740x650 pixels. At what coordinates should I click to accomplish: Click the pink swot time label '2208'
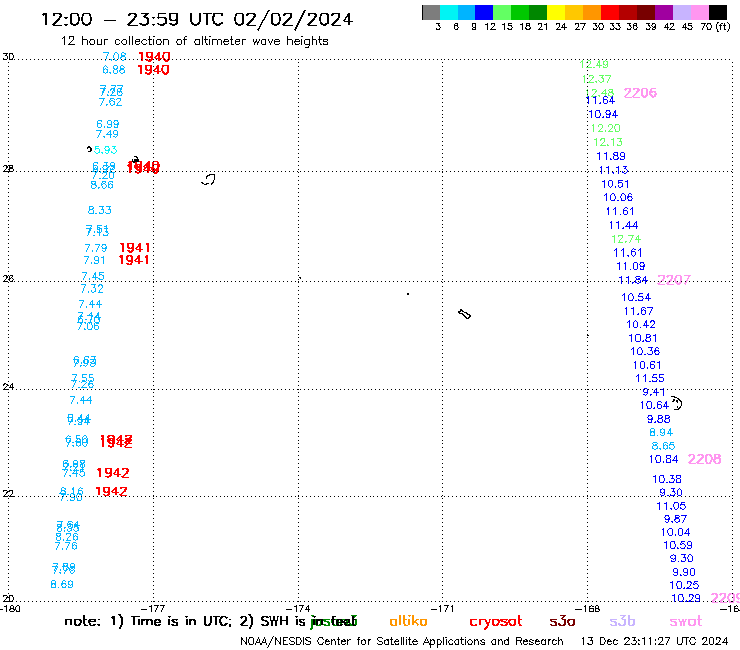(704, 459)
